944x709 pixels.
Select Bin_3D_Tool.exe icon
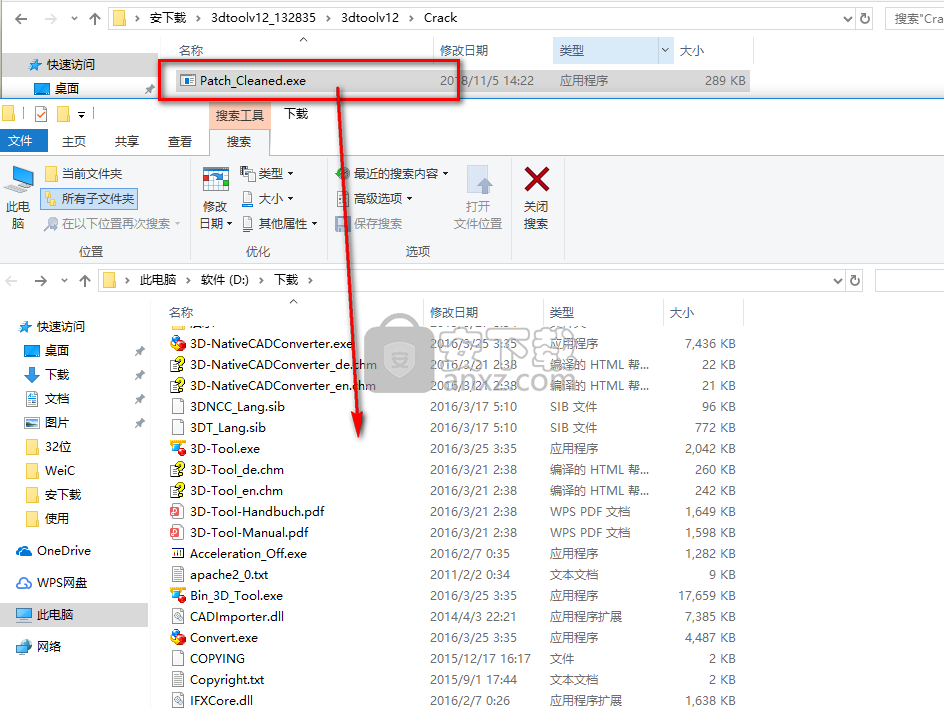pyautogui.click(x=178, y=595)
